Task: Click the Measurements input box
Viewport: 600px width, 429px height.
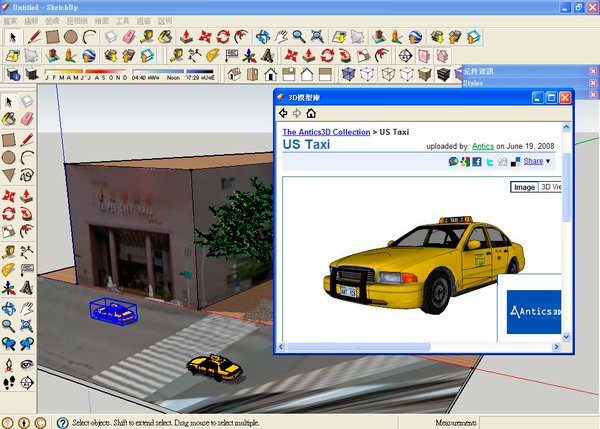Action: click(539, 423)
